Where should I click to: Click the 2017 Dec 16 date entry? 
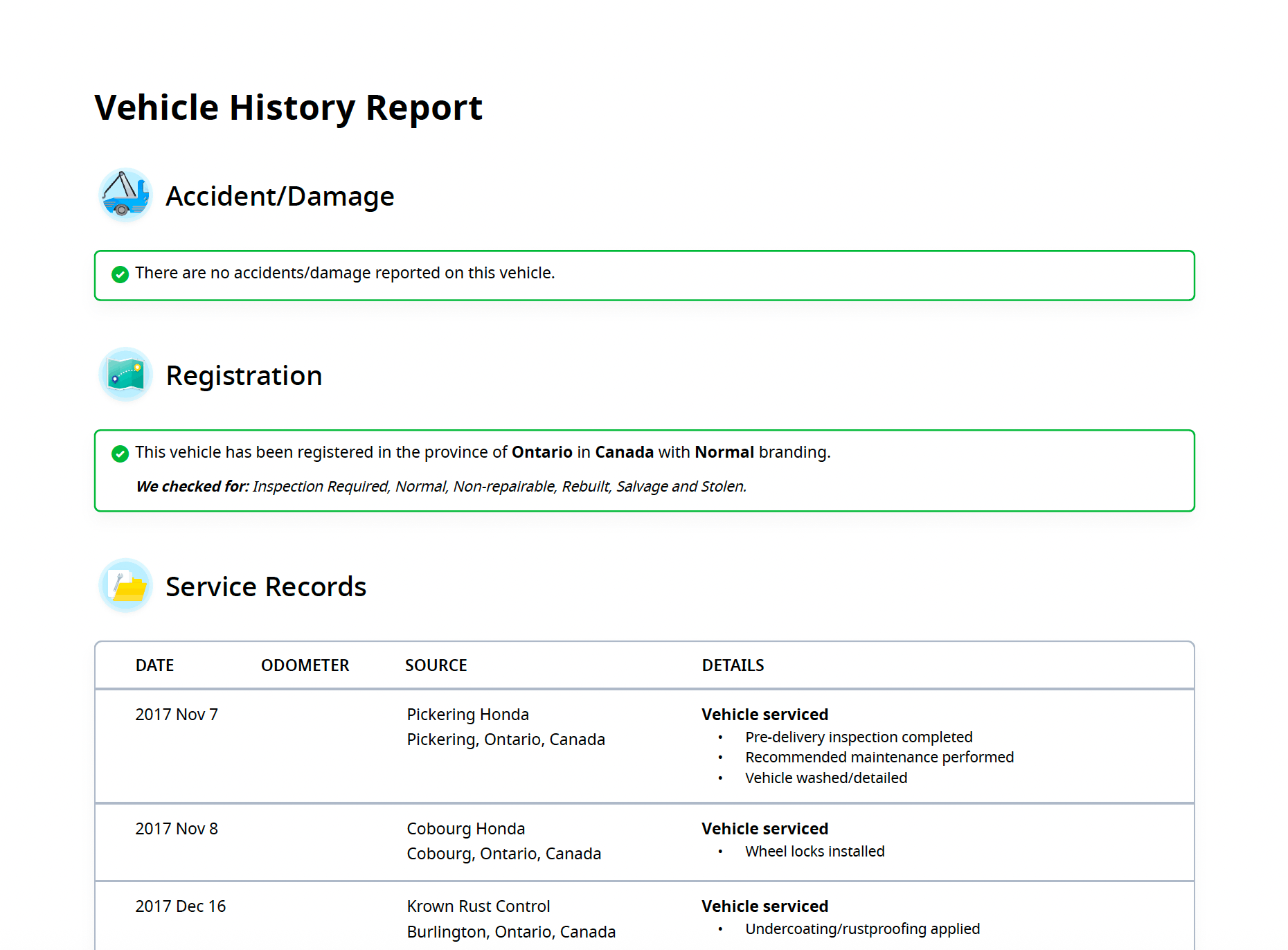click(x=180, y=906)
